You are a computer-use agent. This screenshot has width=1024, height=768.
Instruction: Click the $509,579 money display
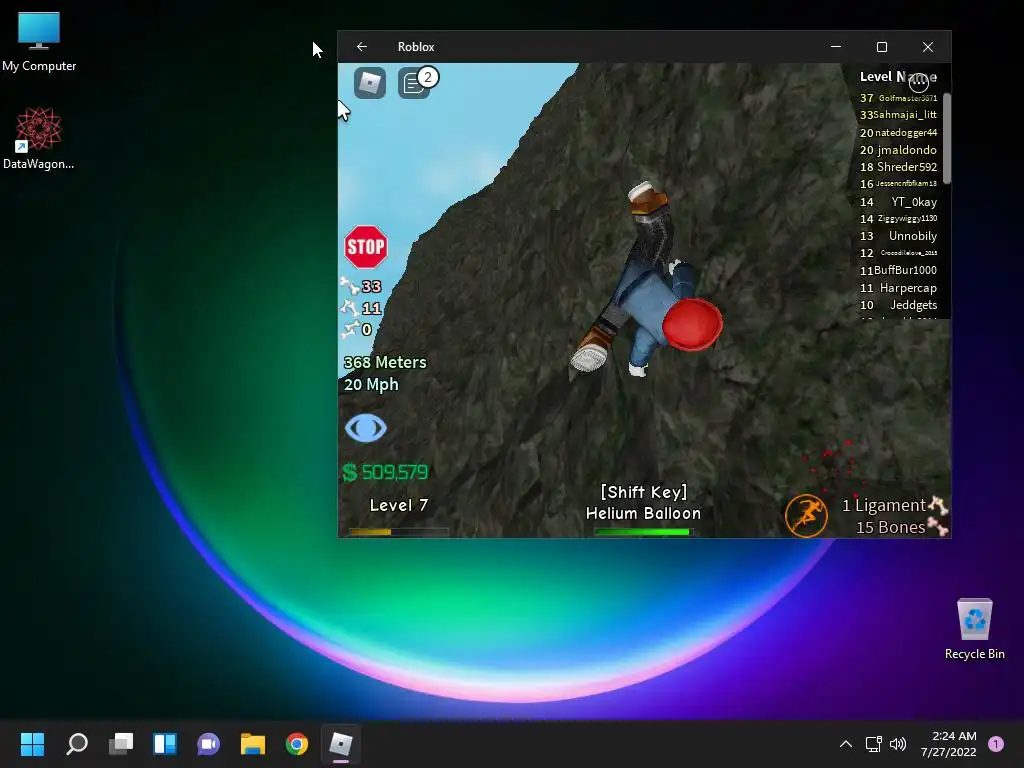(385, 472)
